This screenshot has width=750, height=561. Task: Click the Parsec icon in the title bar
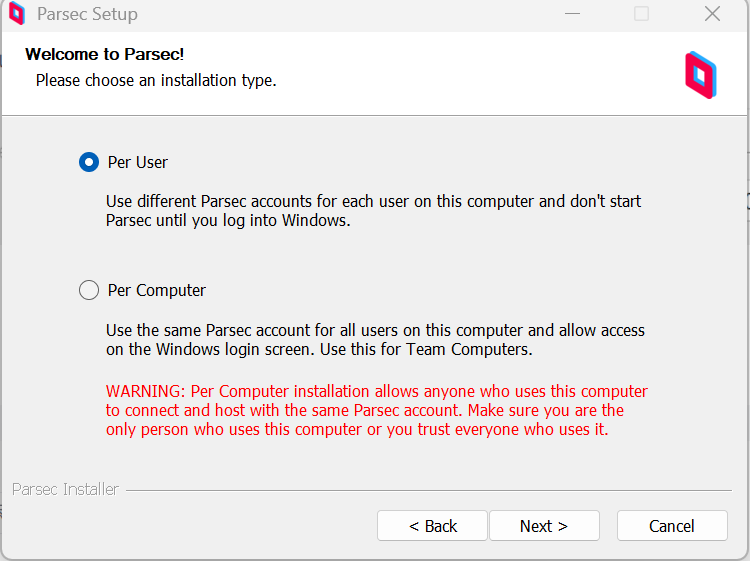click(16, 14)
